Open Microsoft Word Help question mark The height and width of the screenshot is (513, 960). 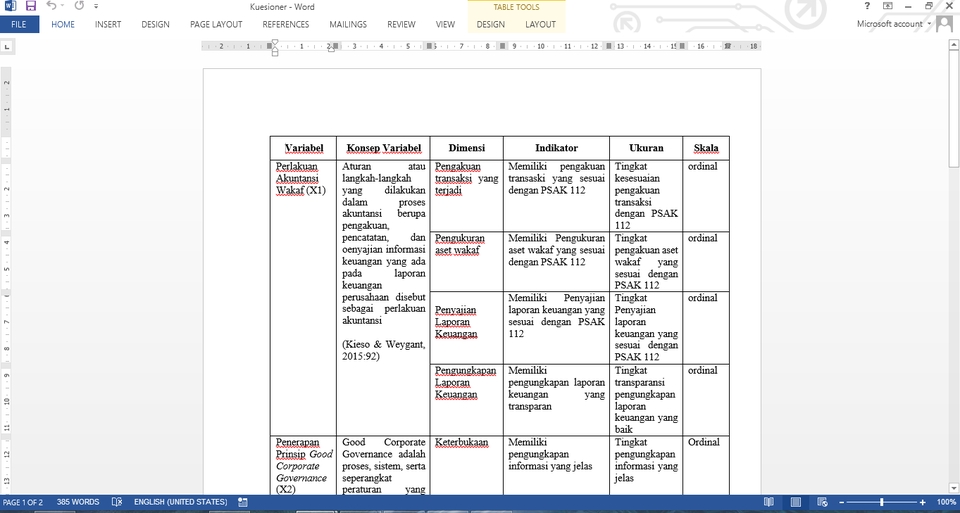[x=867, y=6]
